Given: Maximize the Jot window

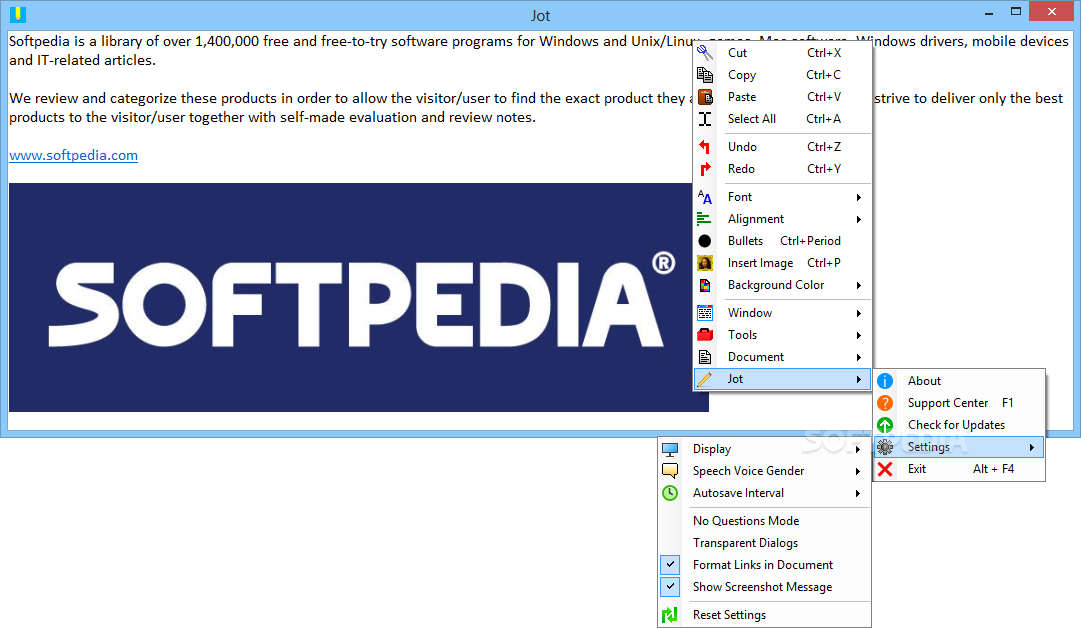Looking at the screenshot, I should point(1016,12).
